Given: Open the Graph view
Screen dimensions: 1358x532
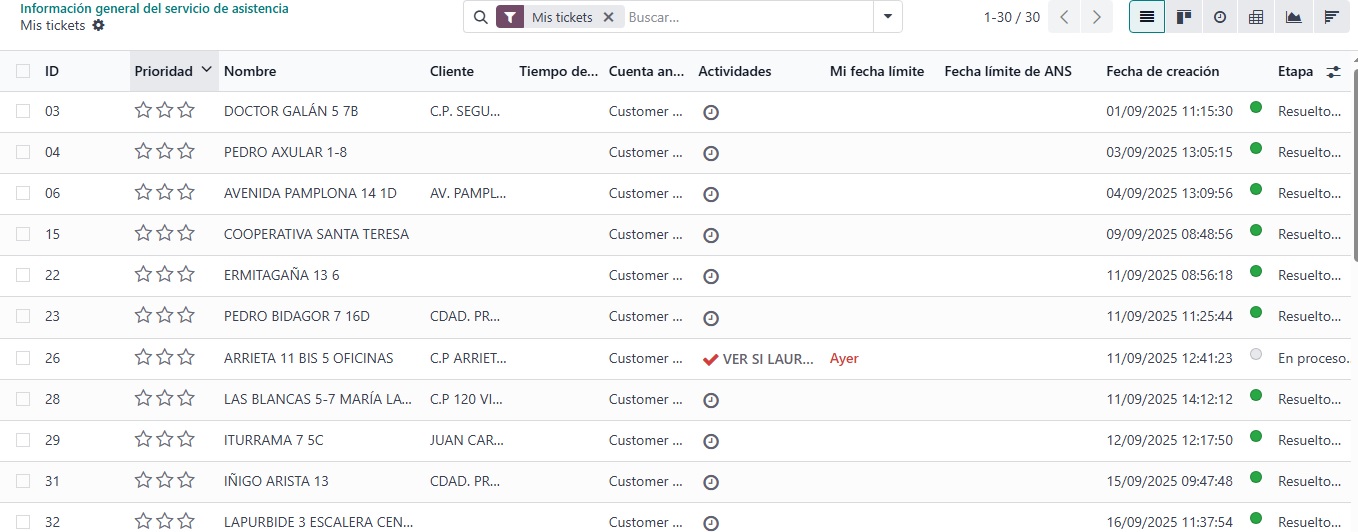Looking at the screenshot, I should click(x=1293, y=17).
